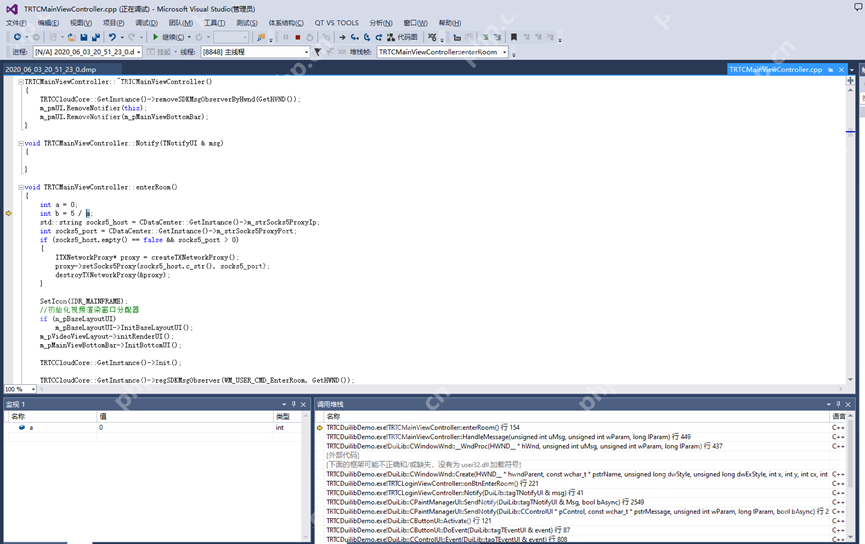Click the split editor icon above scrollbar
The width and height of the screenshot is (865, 544).
click(x=850, y=81)
